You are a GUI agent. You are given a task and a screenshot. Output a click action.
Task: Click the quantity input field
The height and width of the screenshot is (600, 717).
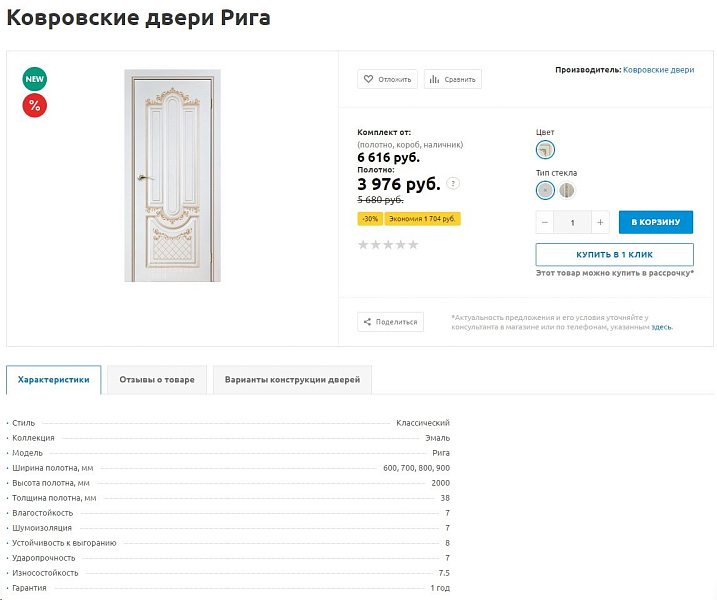[x=573, y=222]
